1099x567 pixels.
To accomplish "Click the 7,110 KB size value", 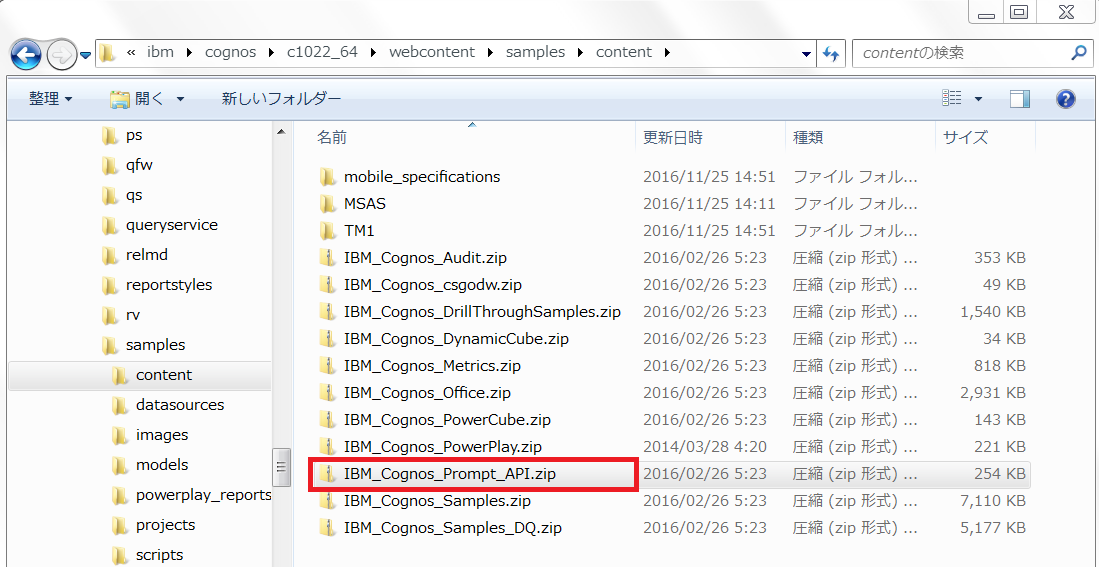I will tap(994, 501).
